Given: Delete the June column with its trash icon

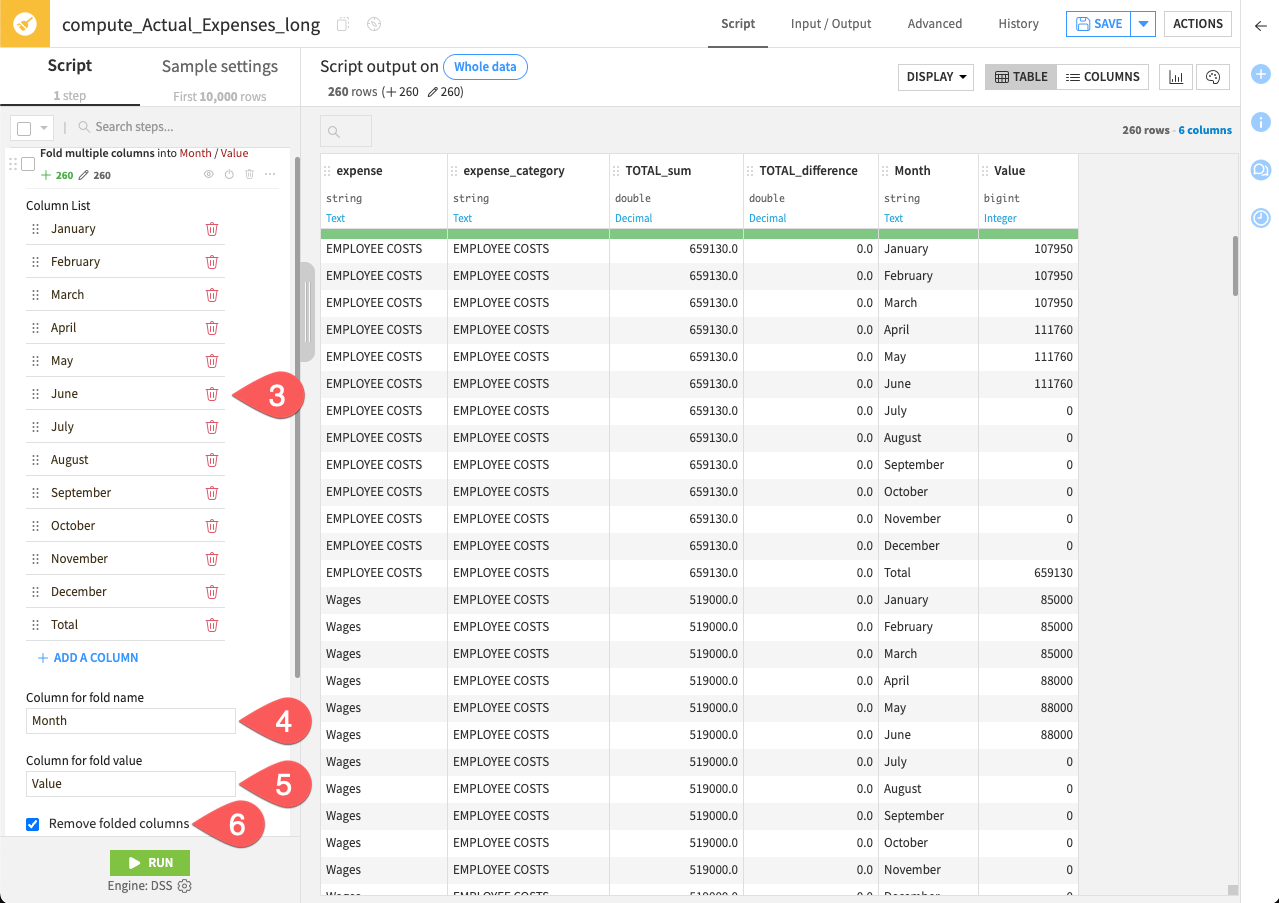Looking at the screenshot, I should [x=211, y=393].
